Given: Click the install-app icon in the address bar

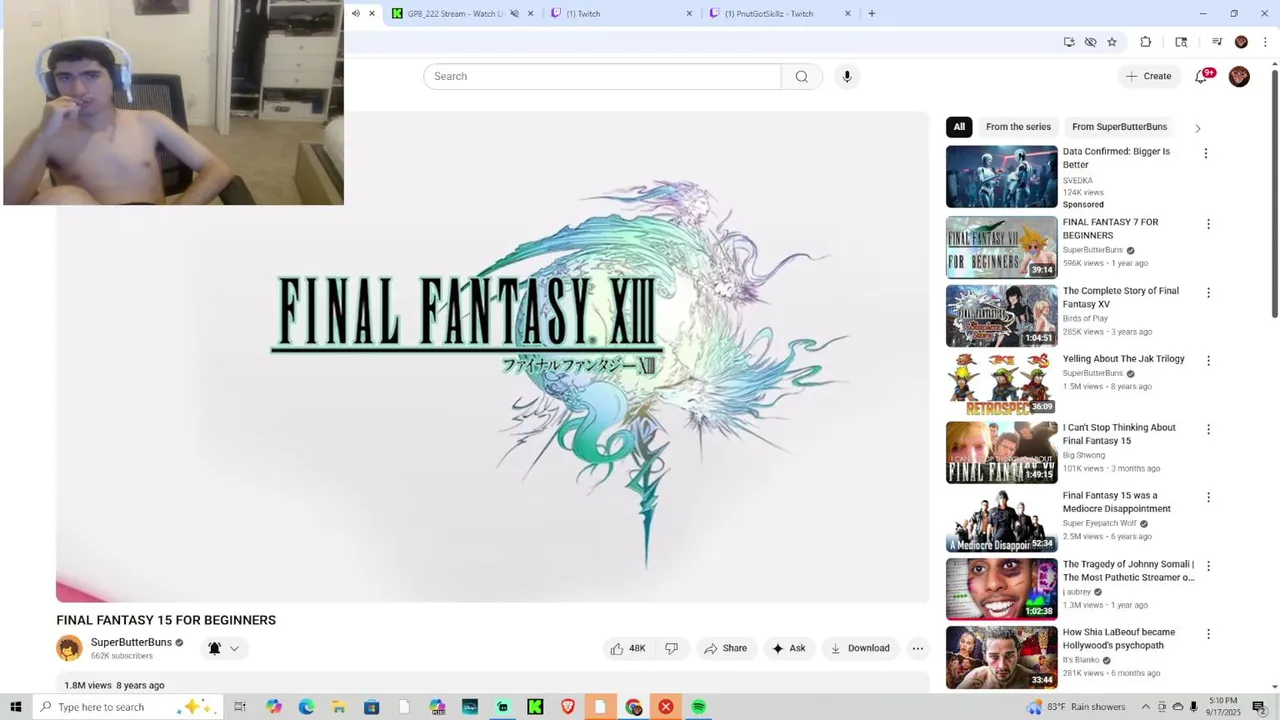Looking at the screenshot, I should pyautogui.click(x=1069, y=42).
